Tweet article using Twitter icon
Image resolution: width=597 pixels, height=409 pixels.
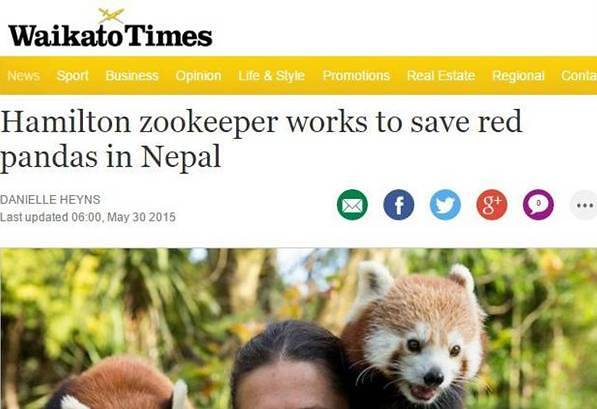point(445,204)
